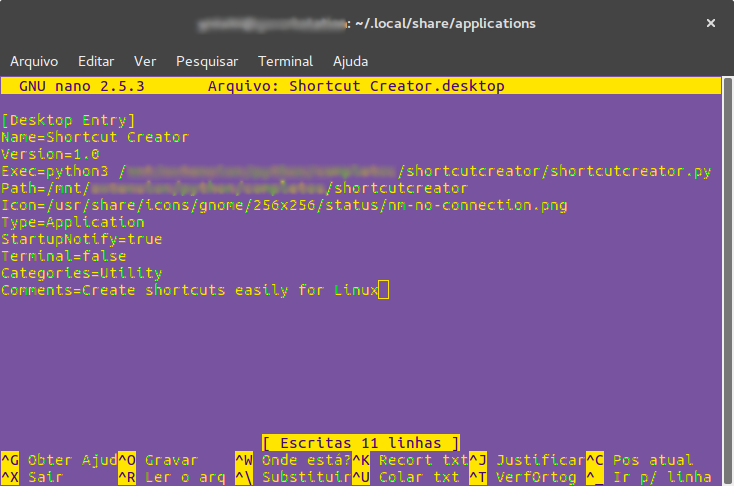Click the ^\ Substituir shortcut
The width and height of the screenshot is (734, 486).
click(293, 477)
